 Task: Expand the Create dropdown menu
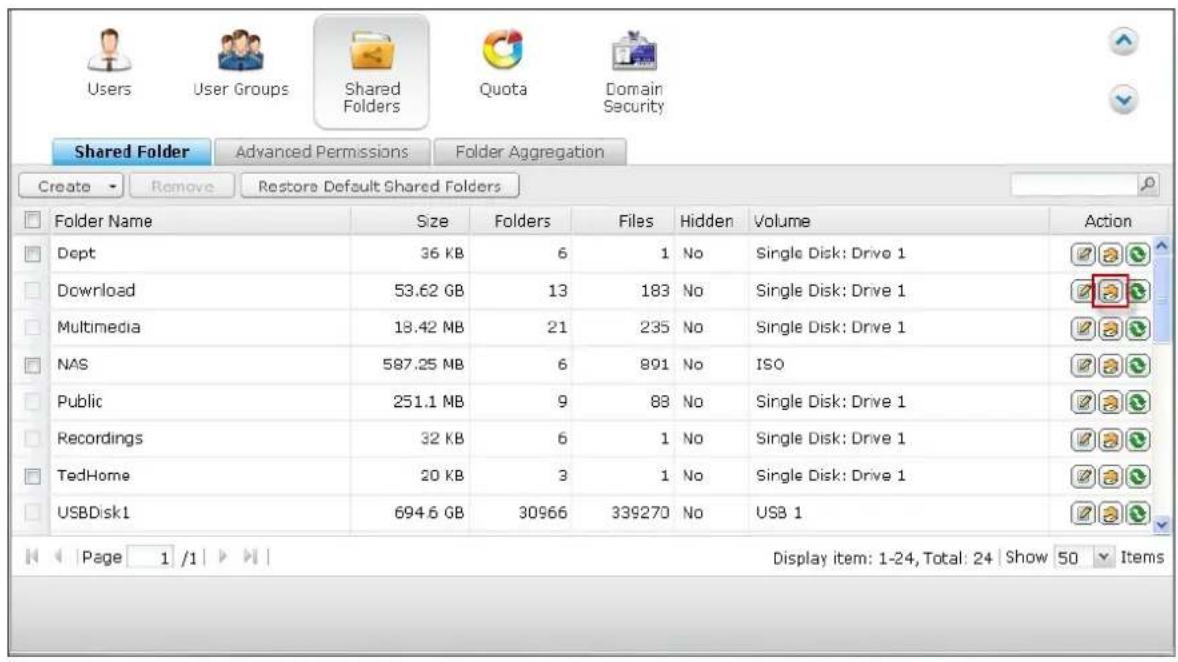71,186
